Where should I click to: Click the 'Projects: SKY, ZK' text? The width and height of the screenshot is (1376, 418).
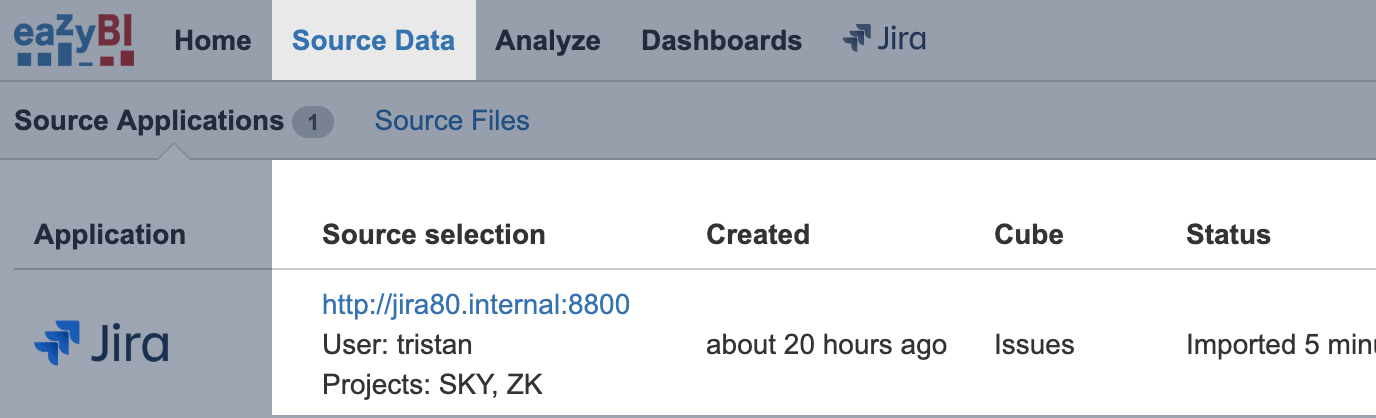tap(432, 384)
